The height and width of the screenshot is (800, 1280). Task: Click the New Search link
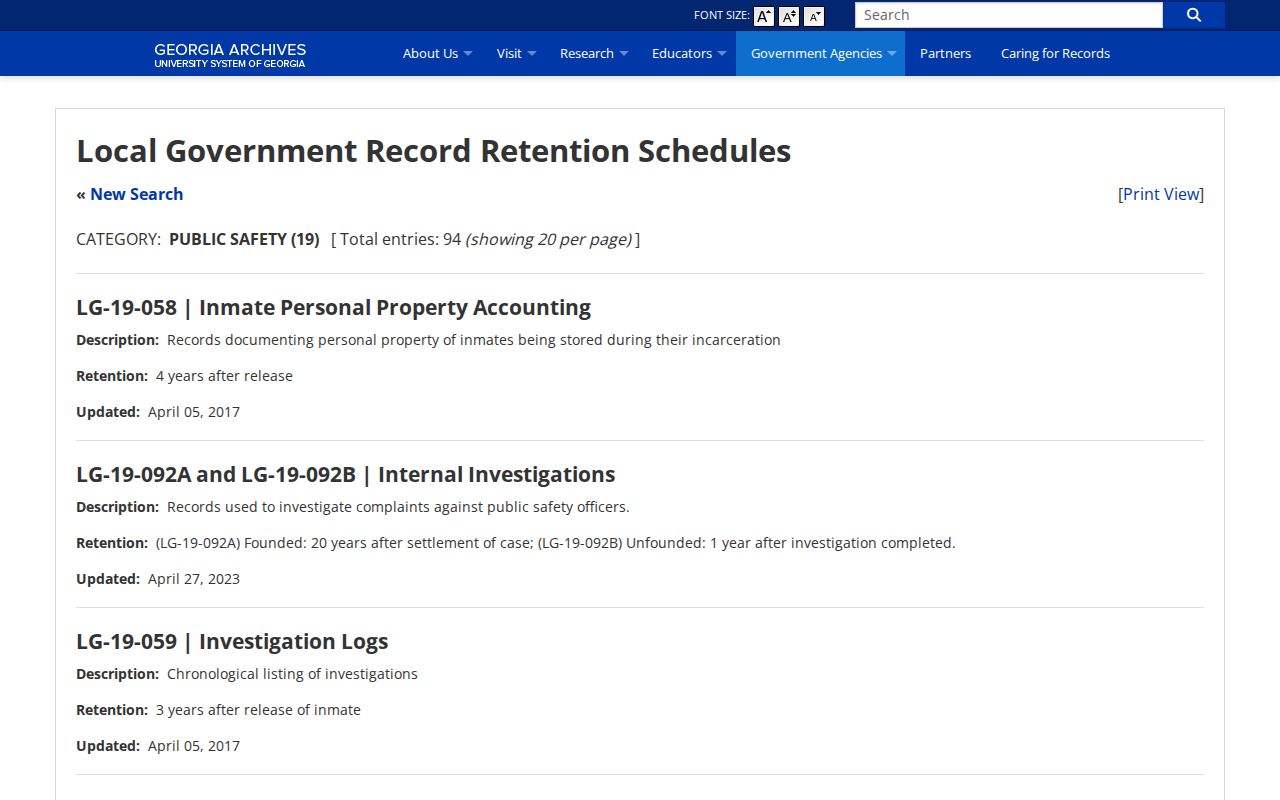click(136, 194)
